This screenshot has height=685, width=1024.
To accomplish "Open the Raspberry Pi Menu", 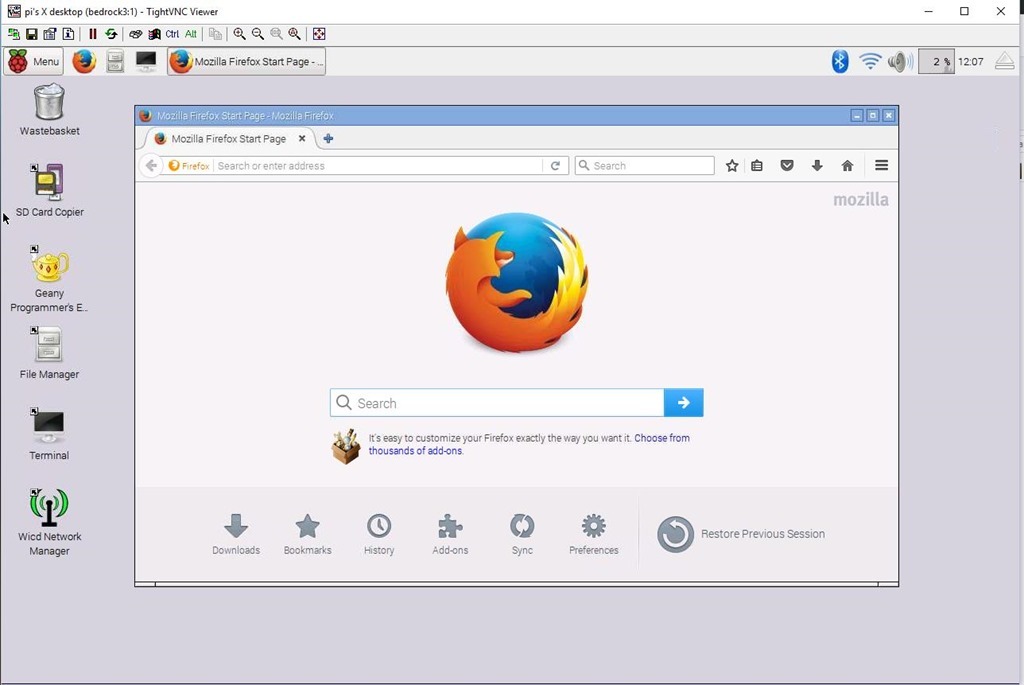I will point(35,62).
